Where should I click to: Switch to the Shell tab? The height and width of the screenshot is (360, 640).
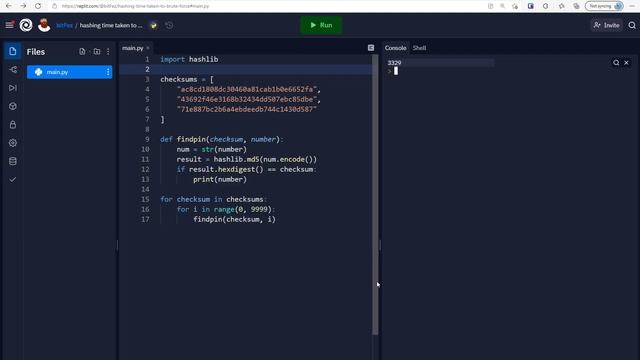click(419, 48)
